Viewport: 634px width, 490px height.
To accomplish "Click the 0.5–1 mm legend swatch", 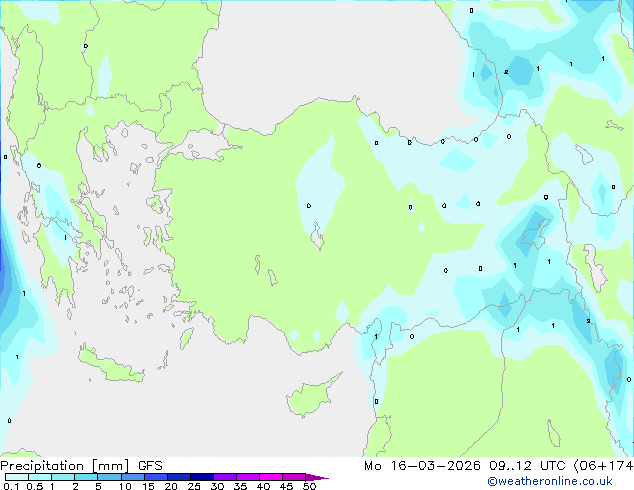I will [x=40, y=477].
